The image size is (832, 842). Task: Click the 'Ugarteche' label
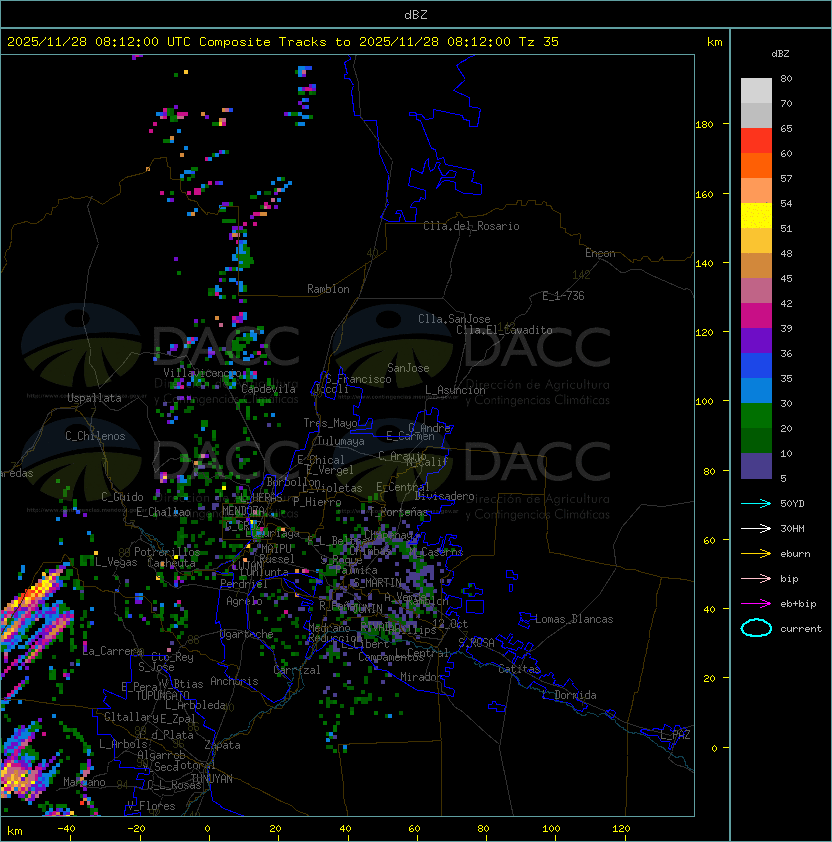[247, 634]
